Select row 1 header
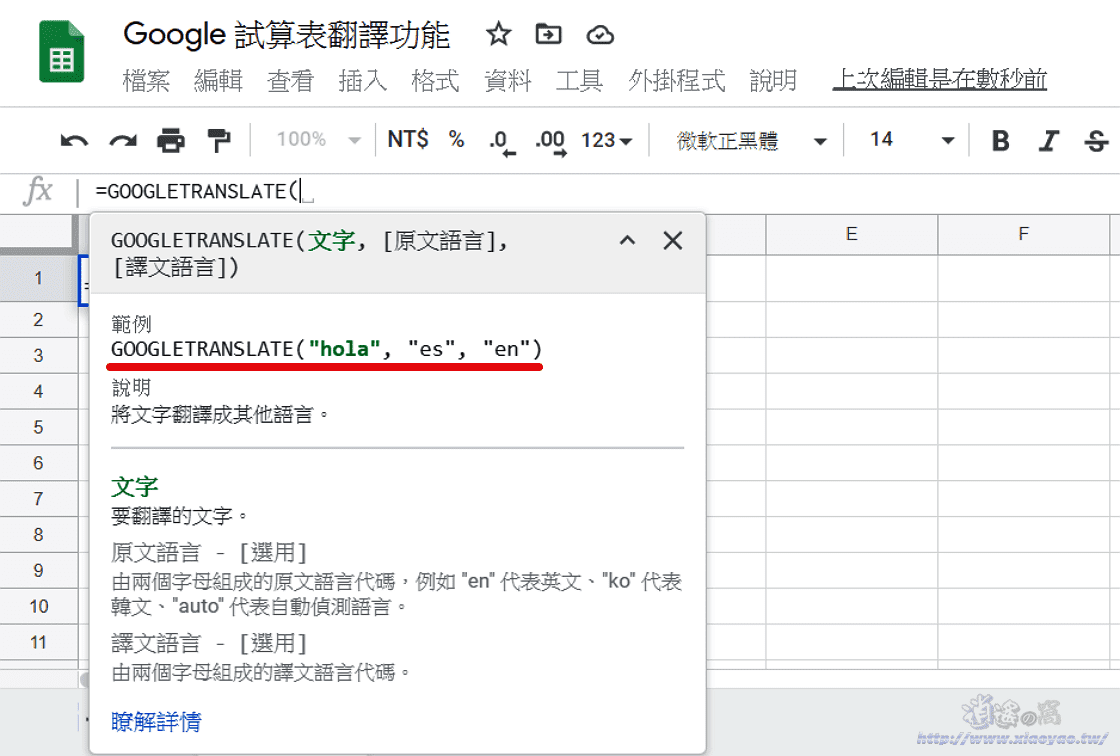This screenshot has width=1120, height=756. click(39, 278)
